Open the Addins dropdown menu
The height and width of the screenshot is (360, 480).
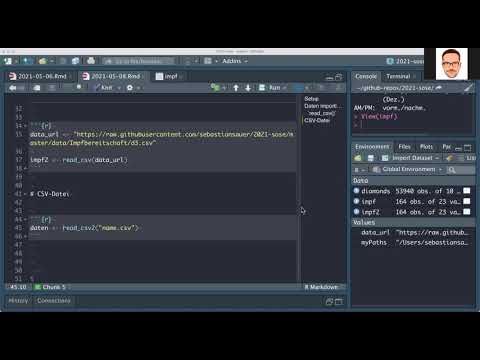pos(235,61)
